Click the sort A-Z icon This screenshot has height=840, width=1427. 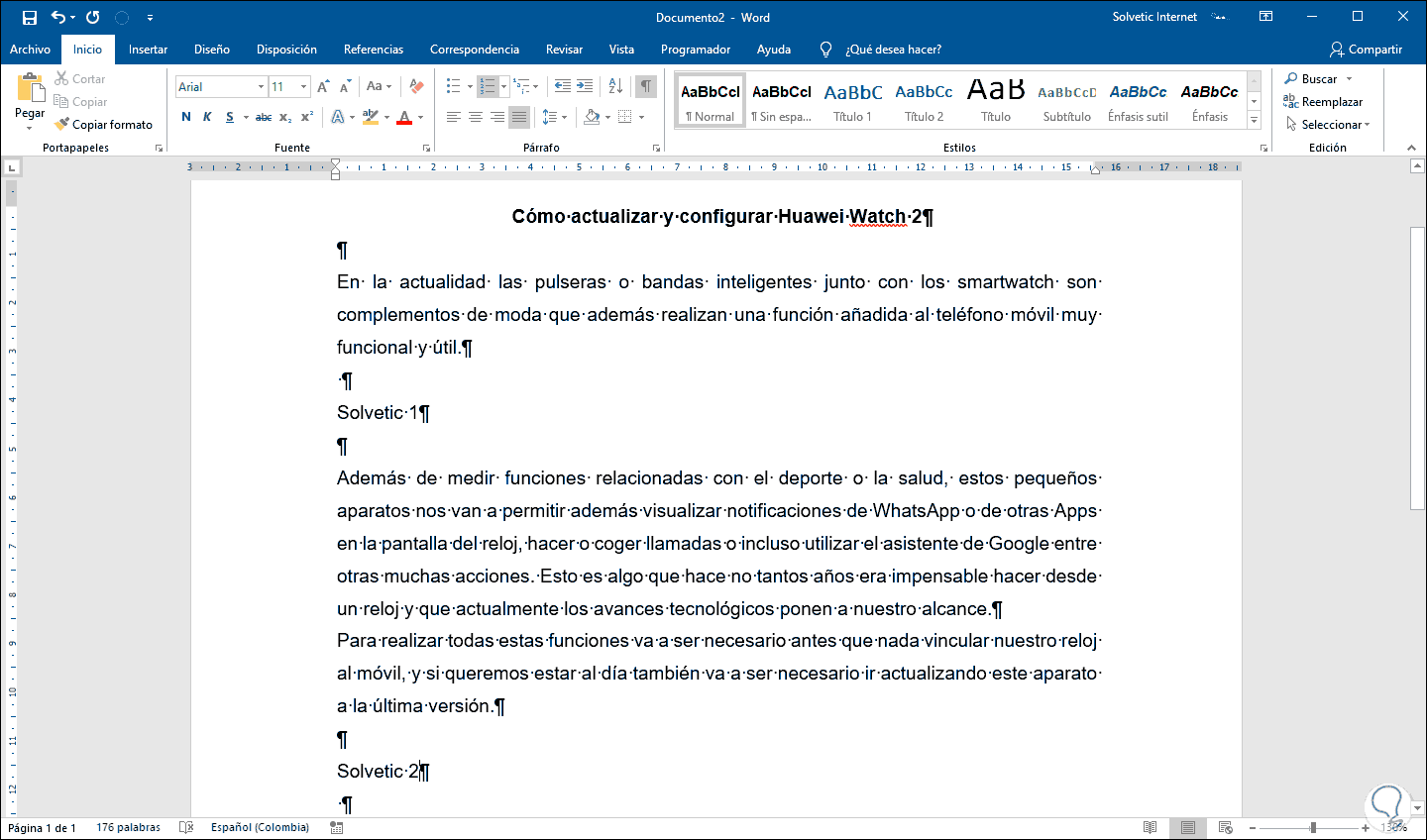(615, 86)
